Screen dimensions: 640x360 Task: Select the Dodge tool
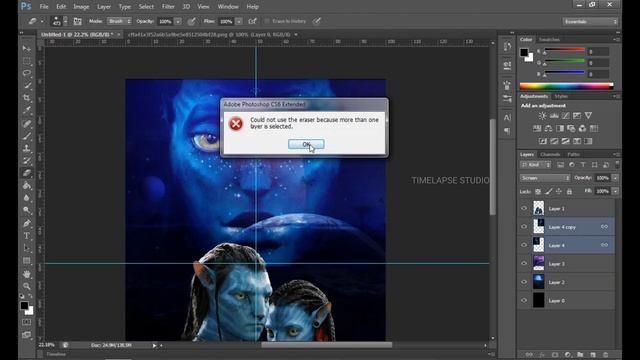tap(27, 210)
